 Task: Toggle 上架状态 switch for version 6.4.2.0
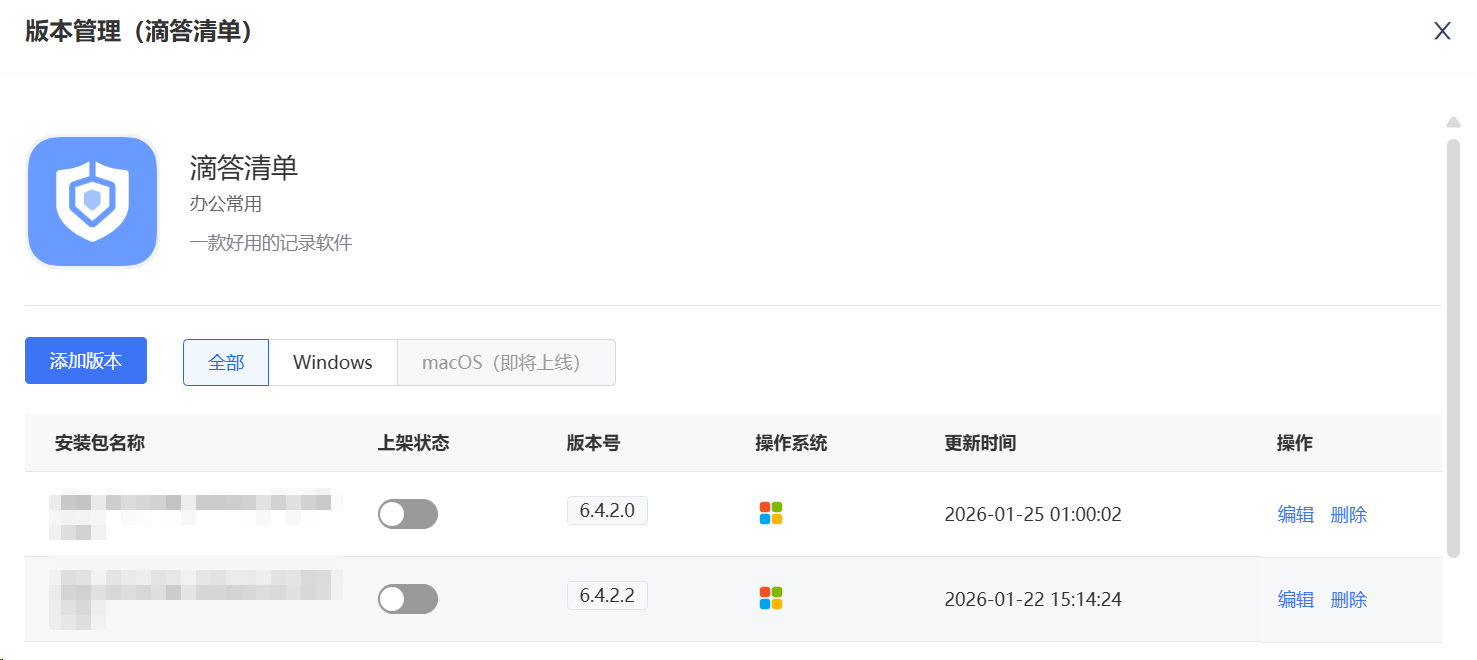point(408,514)
